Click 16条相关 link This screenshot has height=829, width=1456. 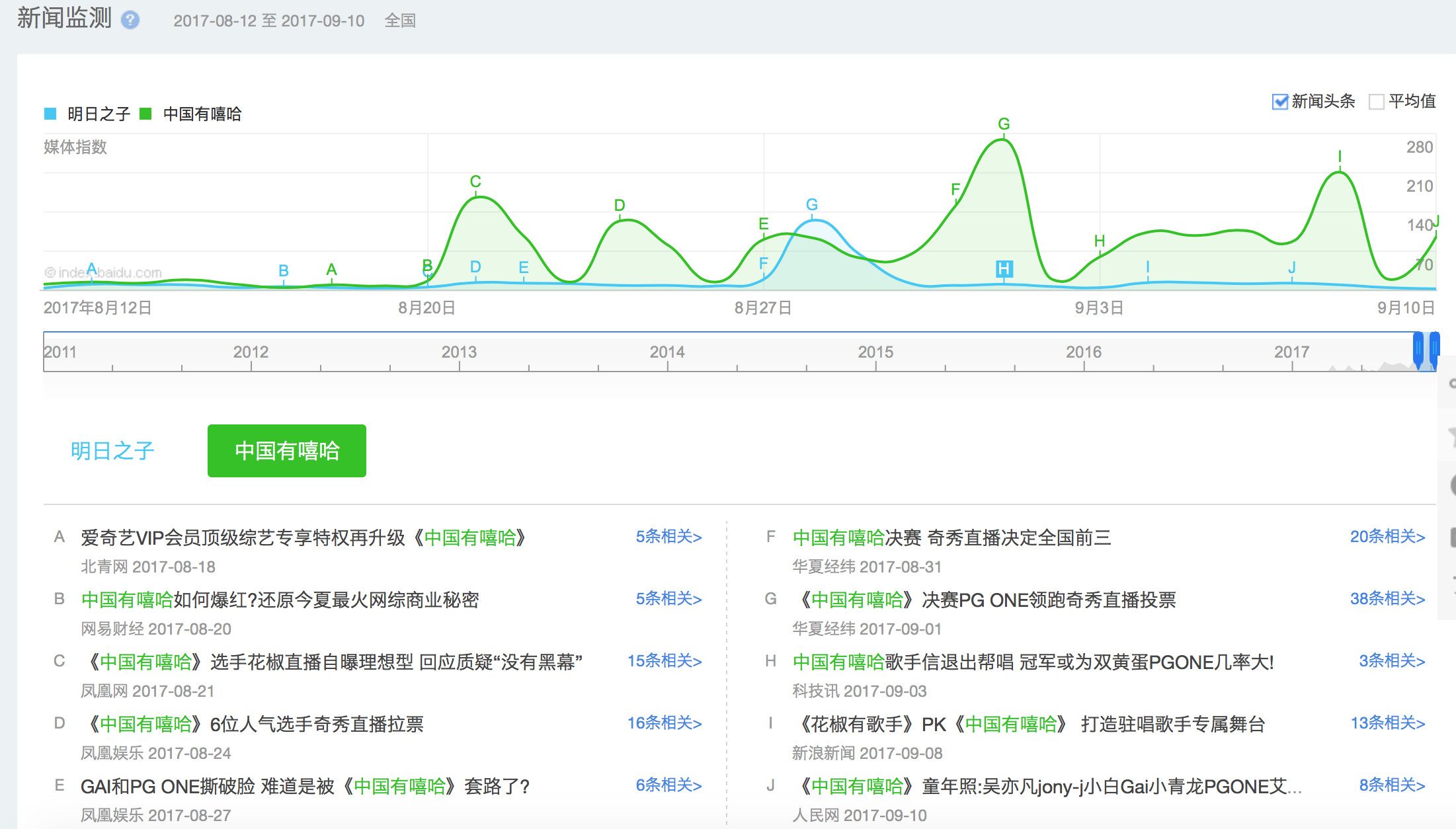pos(665,723)
